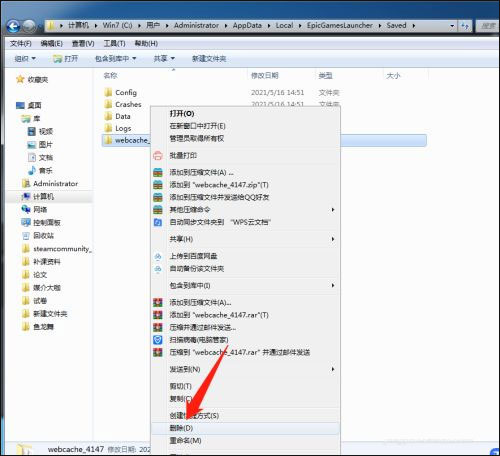Click the Forward navigation arrow button
500x456 pixels.
pos(29,26)
